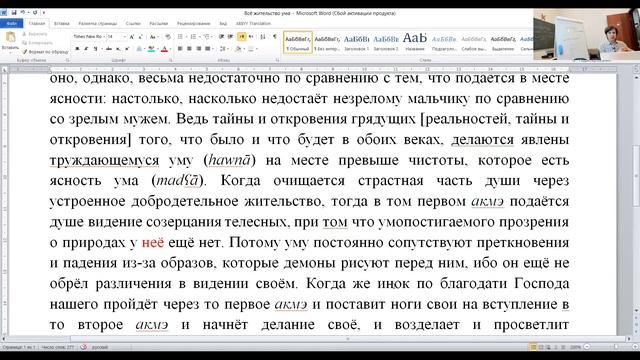Apply bulleted list
Image resolution: width=640 pixels, height=360 pixels.
click(181, 37)
